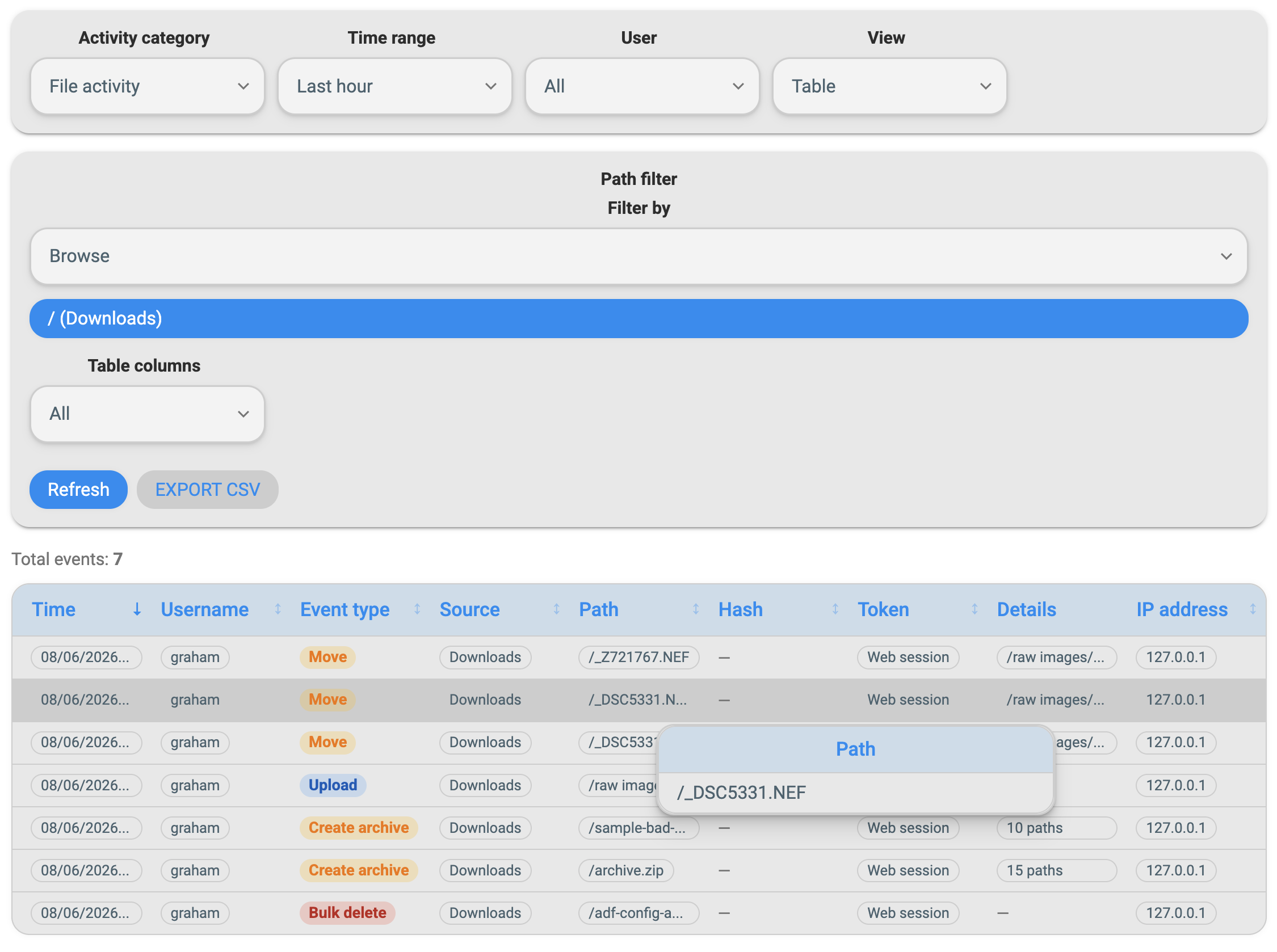The image size is (1277, 952).
Task: Select the / (Downloads) path entry
Action: click(638, 318)
